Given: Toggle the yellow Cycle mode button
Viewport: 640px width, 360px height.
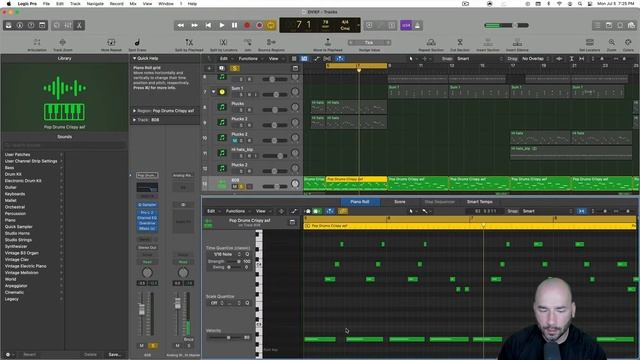Looking at the screenshot, I should click(x=271, y=25).
